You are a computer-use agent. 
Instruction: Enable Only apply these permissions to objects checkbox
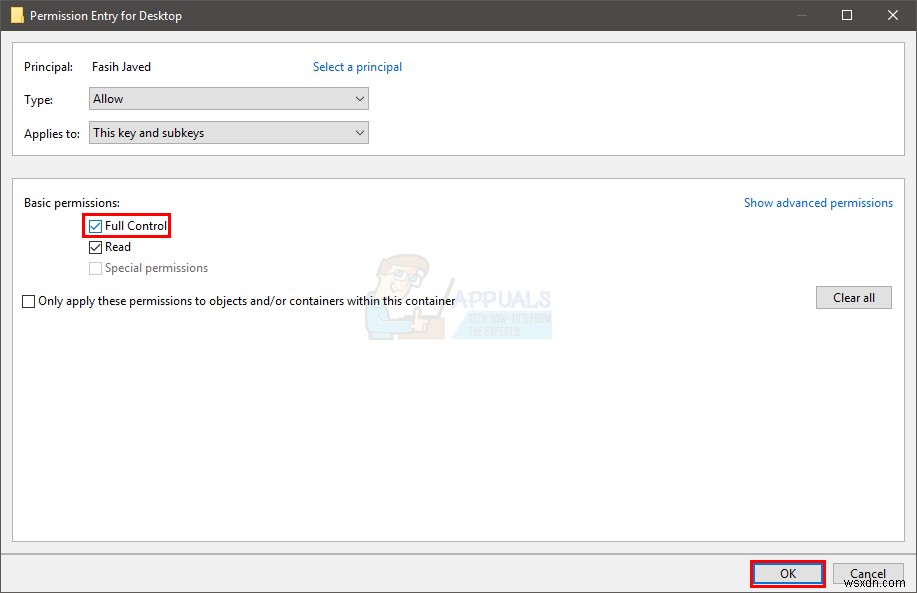click(28, 301)
